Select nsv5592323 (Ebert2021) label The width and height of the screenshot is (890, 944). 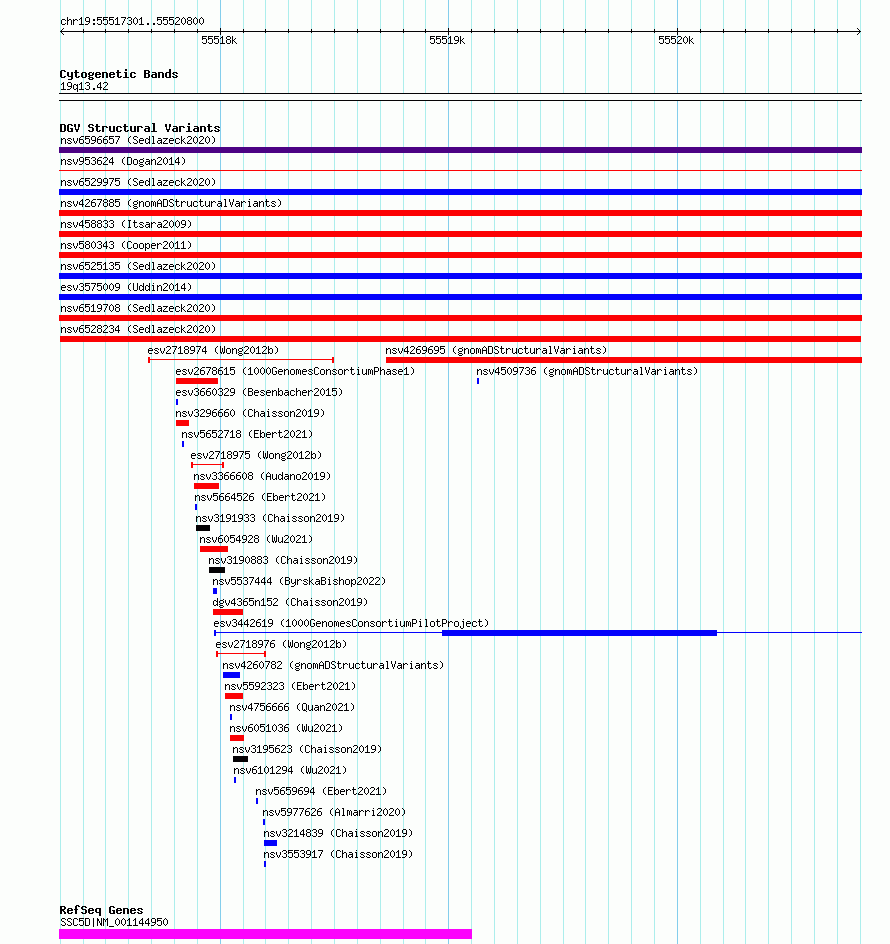coord(290,687)
